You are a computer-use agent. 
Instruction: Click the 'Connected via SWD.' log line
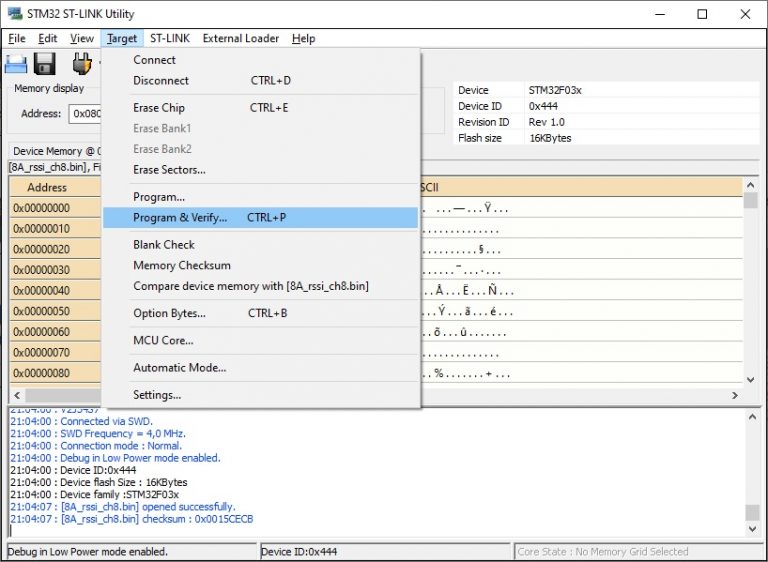tap(81, 421)
